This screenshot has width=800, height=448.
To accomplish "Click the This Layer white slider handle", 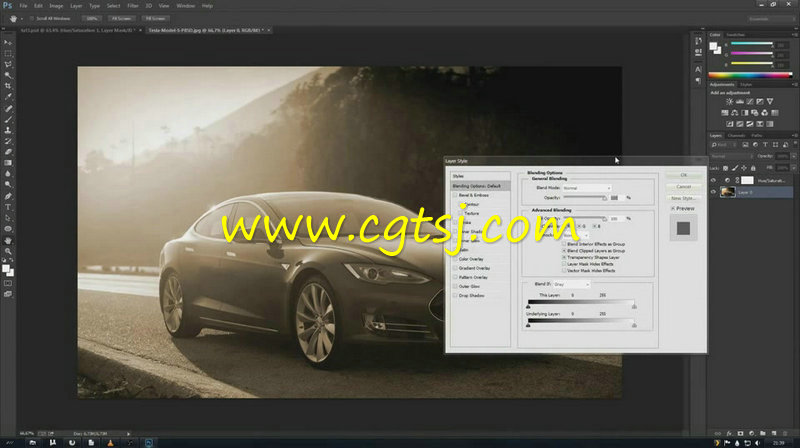I will (x=634, y=305).
